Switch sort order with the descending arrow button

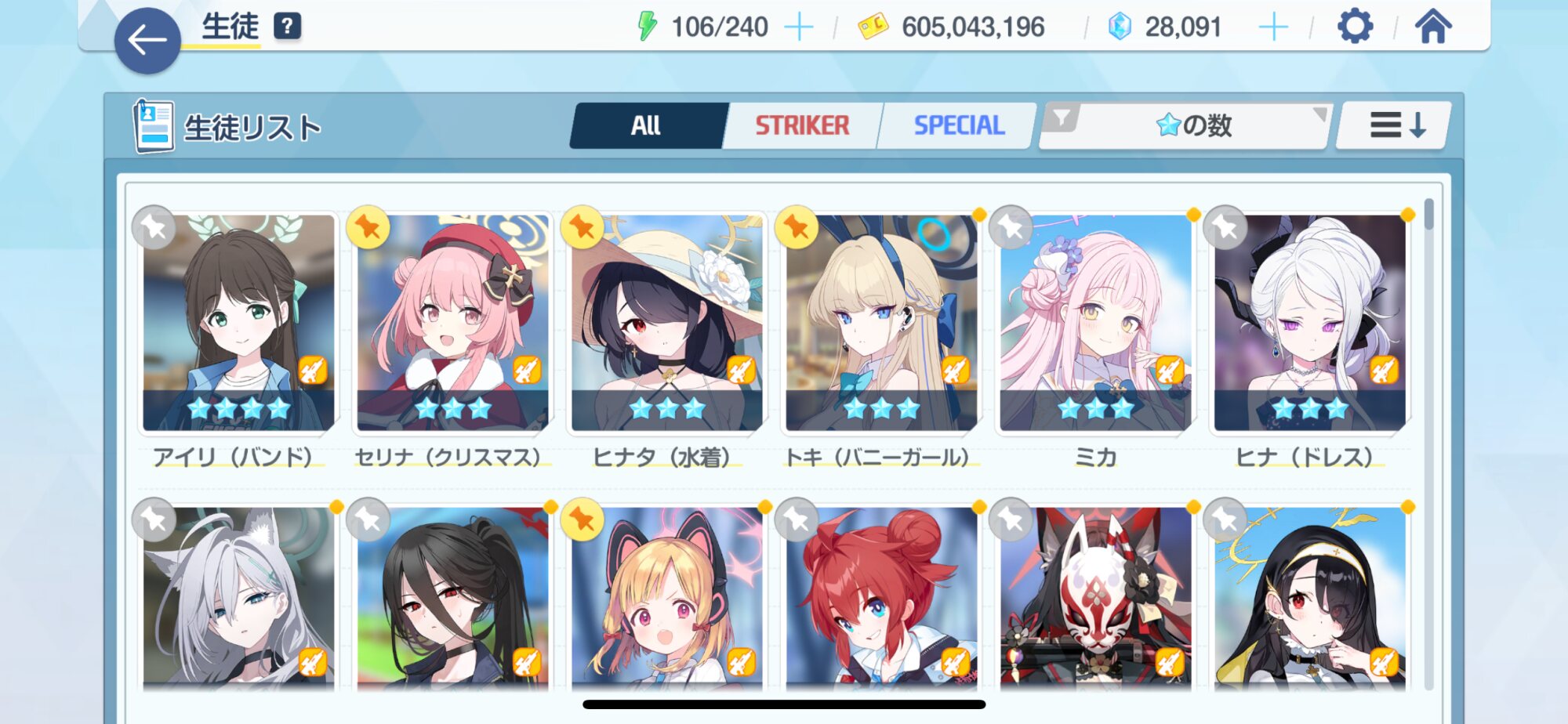[x=1395, y=125]
